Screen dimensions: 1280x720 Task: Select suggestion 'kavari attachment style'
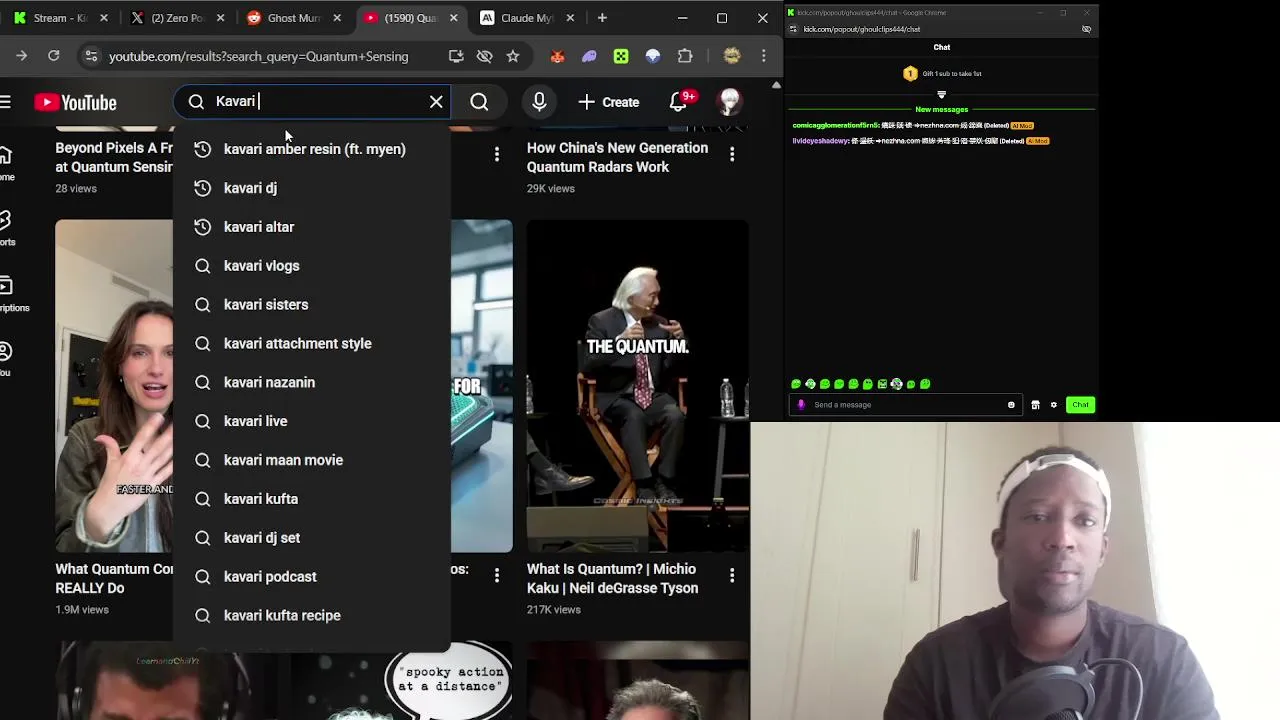pos(312,344)
